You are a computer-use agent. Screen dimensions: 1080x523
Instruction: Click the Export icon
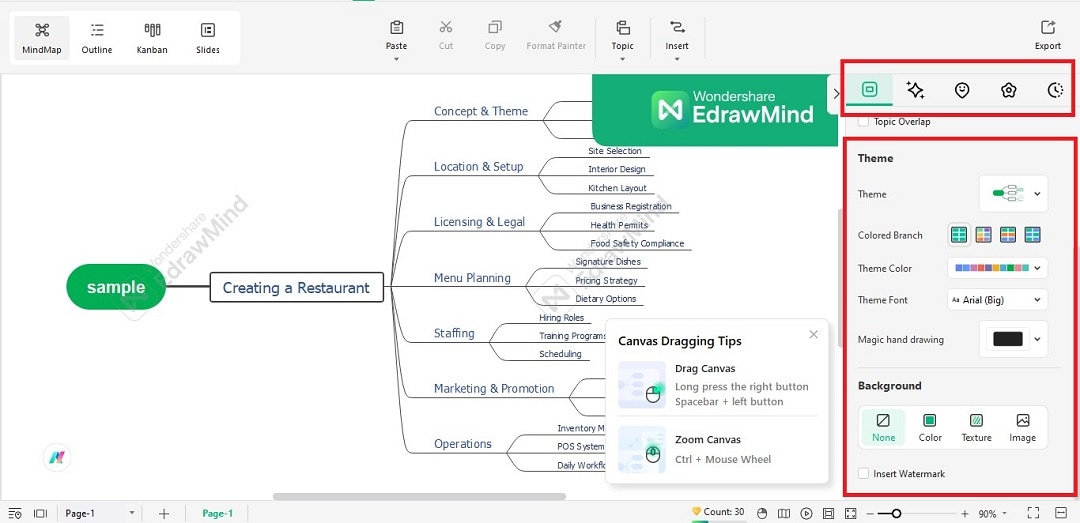(1048, 28)
